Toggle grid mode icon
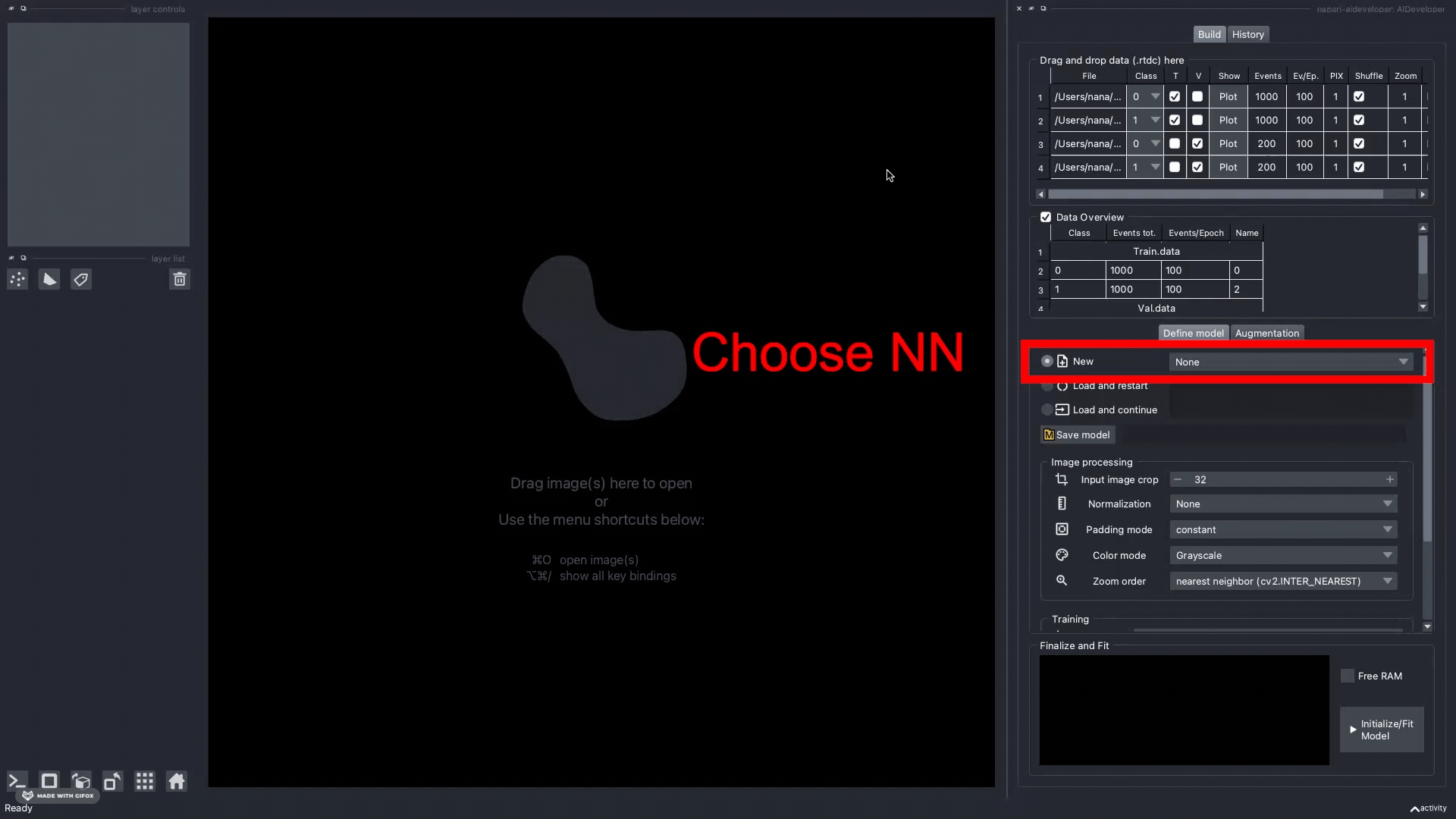 tap(145, 781)
